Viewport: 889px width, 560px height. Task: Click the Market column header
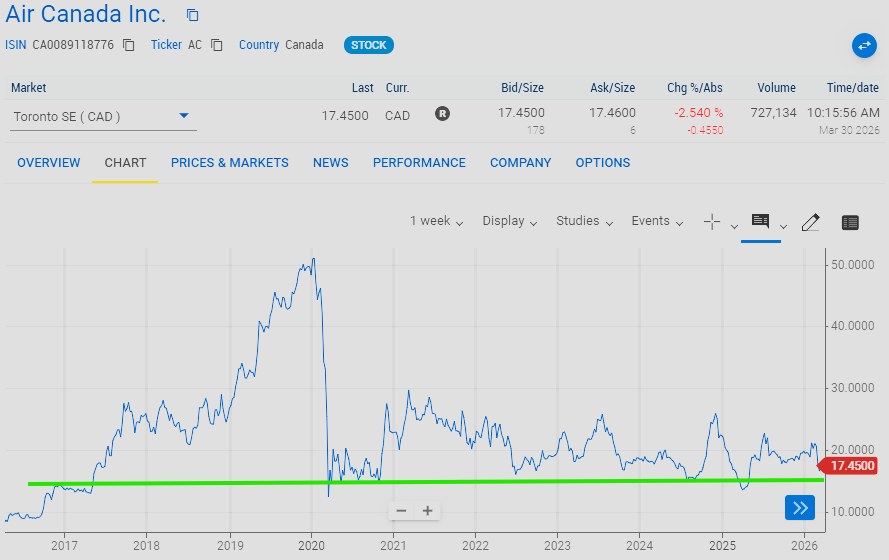[x=28, y=88]
